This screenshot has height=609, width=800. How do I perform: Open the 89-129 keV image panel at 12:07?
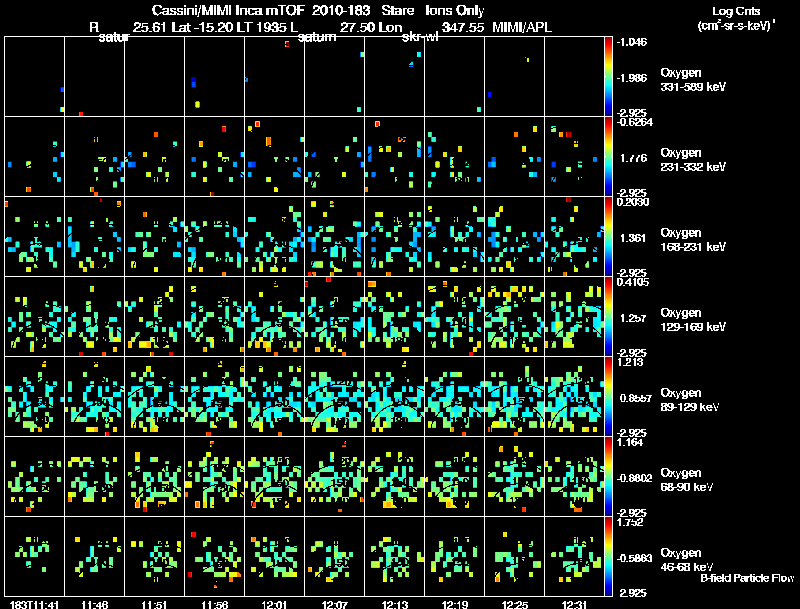point(334,396)
